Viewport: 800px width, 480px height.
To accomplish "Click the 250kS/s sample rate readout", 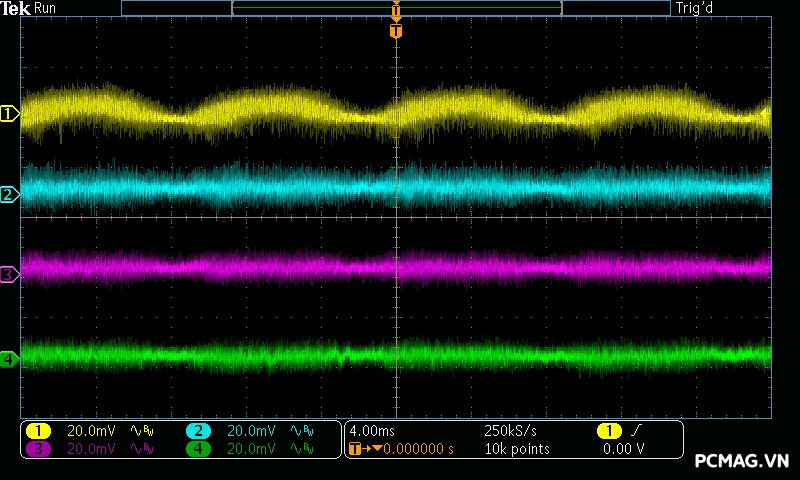I will 510,430.
